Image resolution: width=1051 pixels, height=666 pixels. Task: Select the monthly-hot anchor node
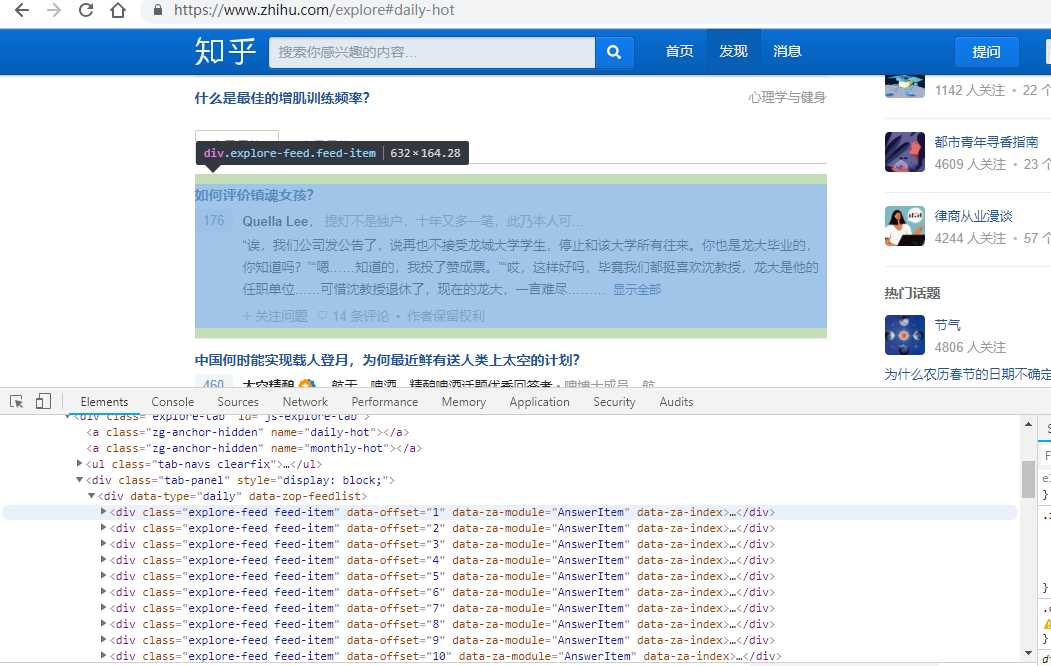point(254,448)
